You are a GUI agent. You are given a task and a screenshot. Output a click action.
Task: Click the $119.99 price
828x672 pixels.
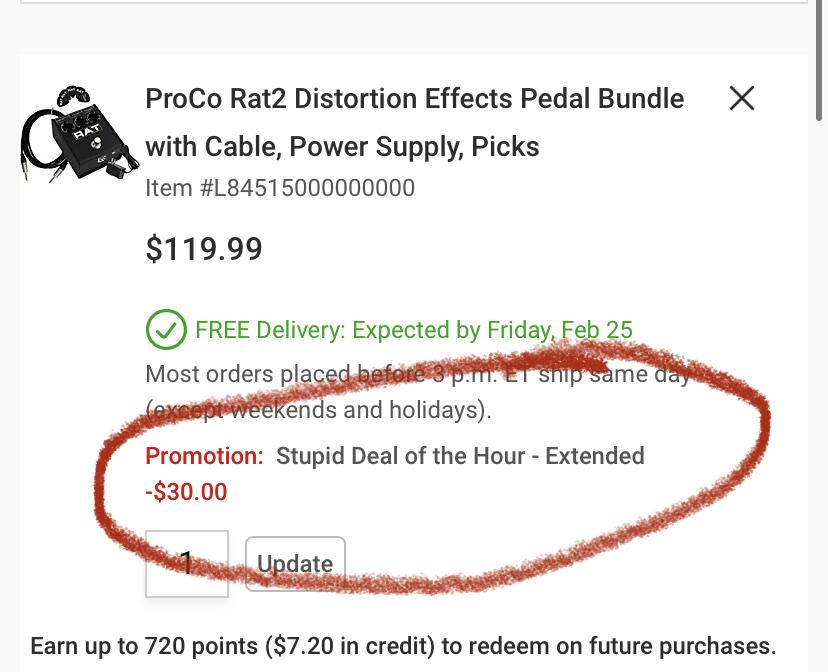pyautogui.click(x=204, y=249)
